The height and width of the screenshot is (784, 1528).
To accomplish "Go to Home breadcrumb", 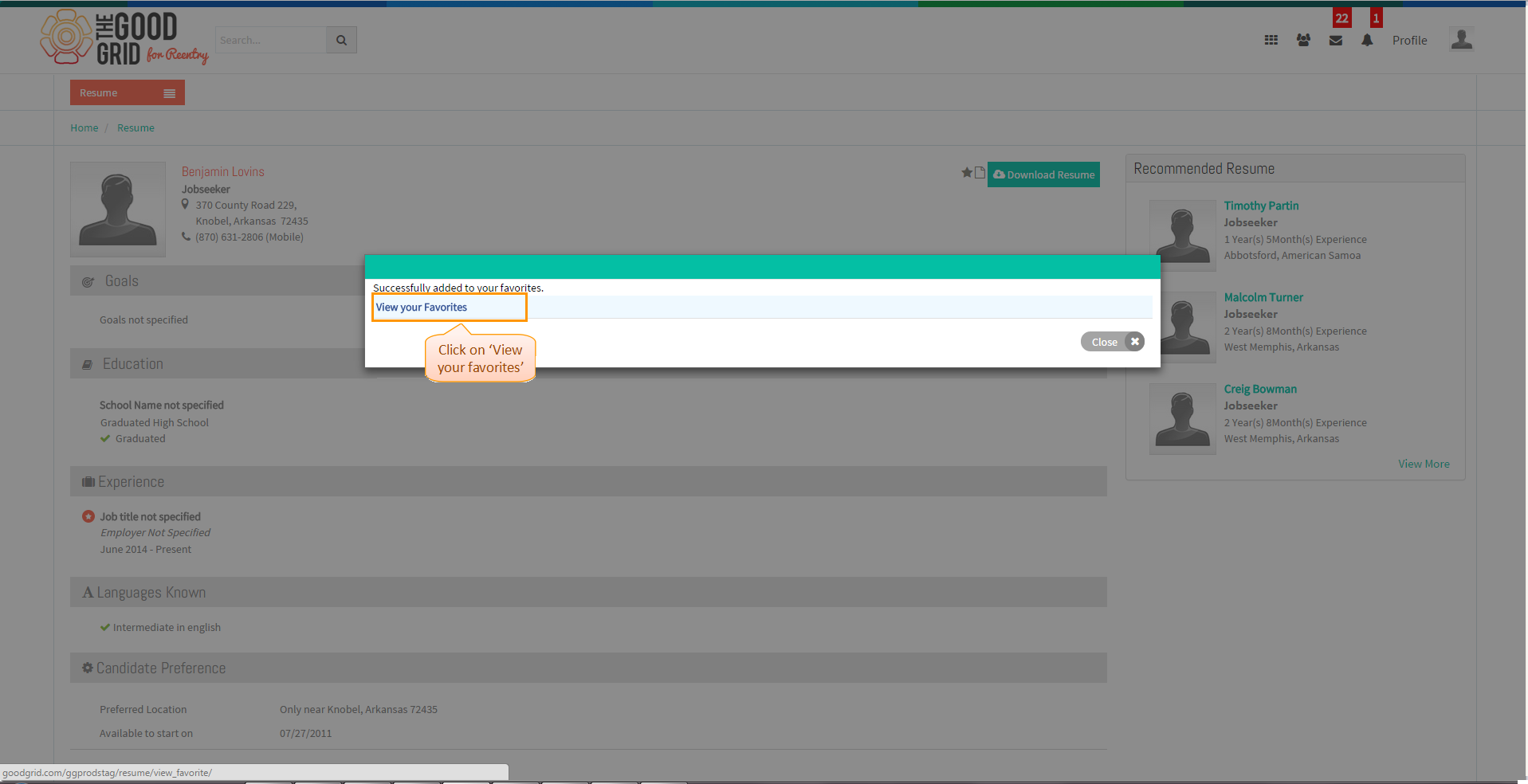I will pos(84,127).
